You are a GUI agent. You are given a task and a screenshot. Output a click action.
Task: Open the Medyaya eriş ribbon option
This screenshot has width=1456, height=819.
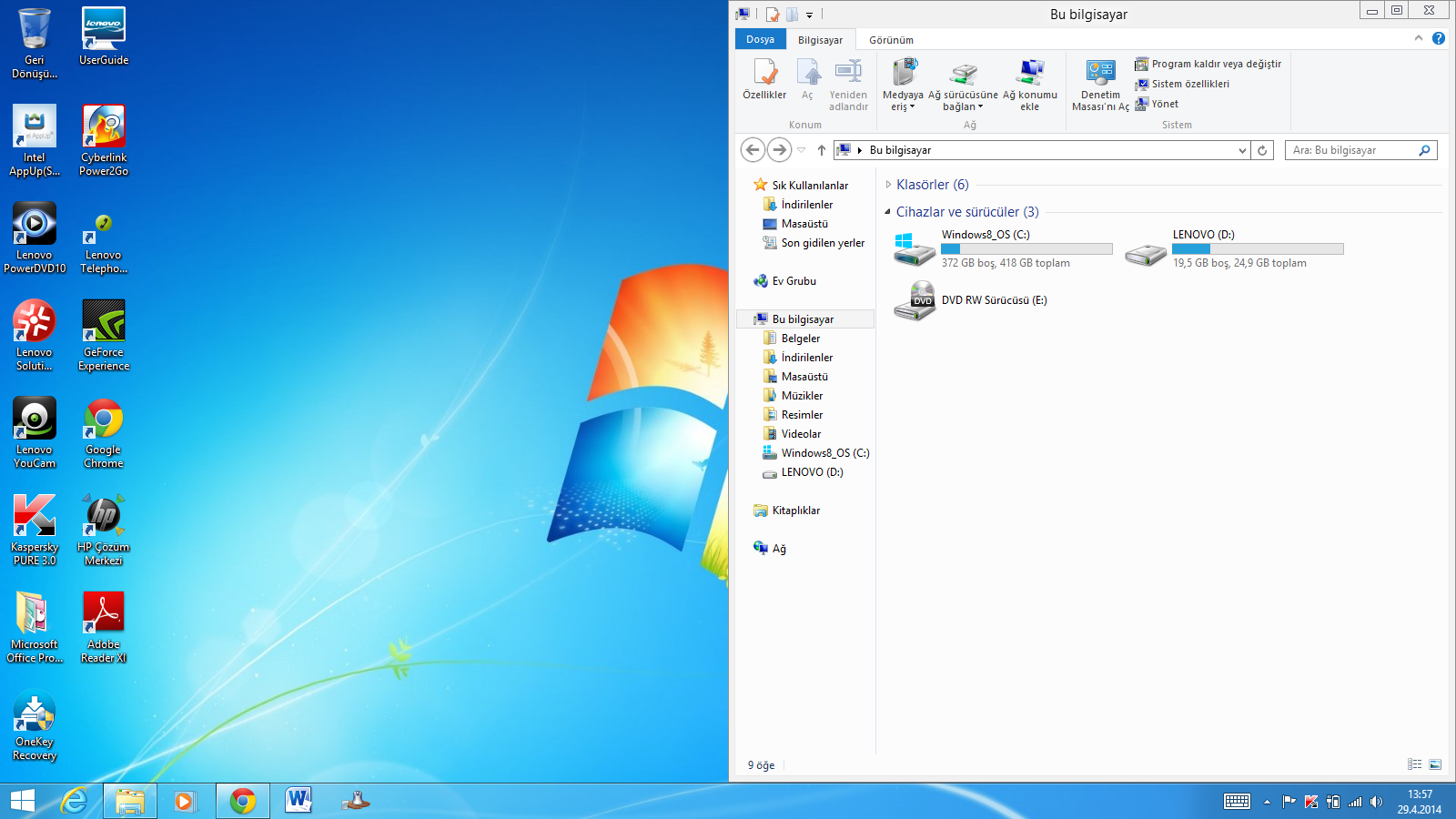pyautogui.click(x=903, y=85)
